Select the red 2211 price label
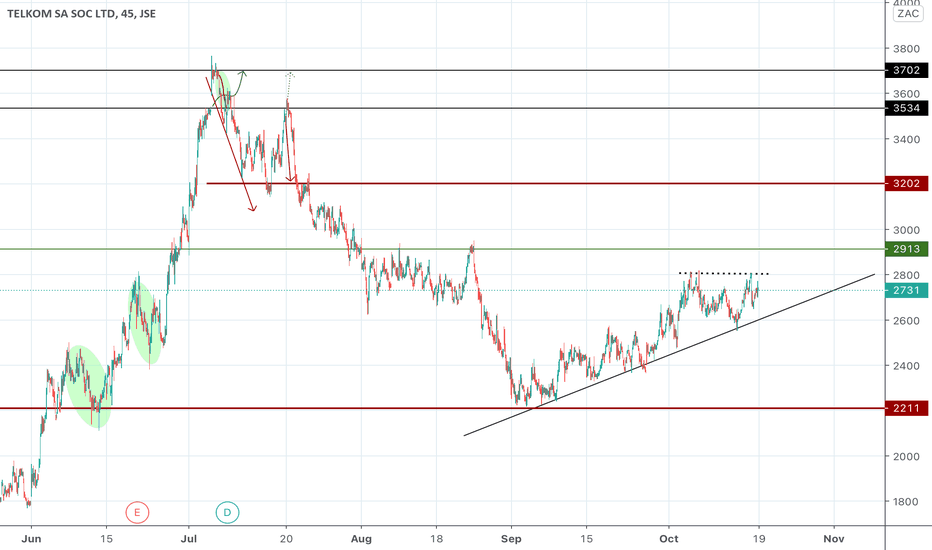The width and height of the screenshot is (932, 550). [906, 408]
